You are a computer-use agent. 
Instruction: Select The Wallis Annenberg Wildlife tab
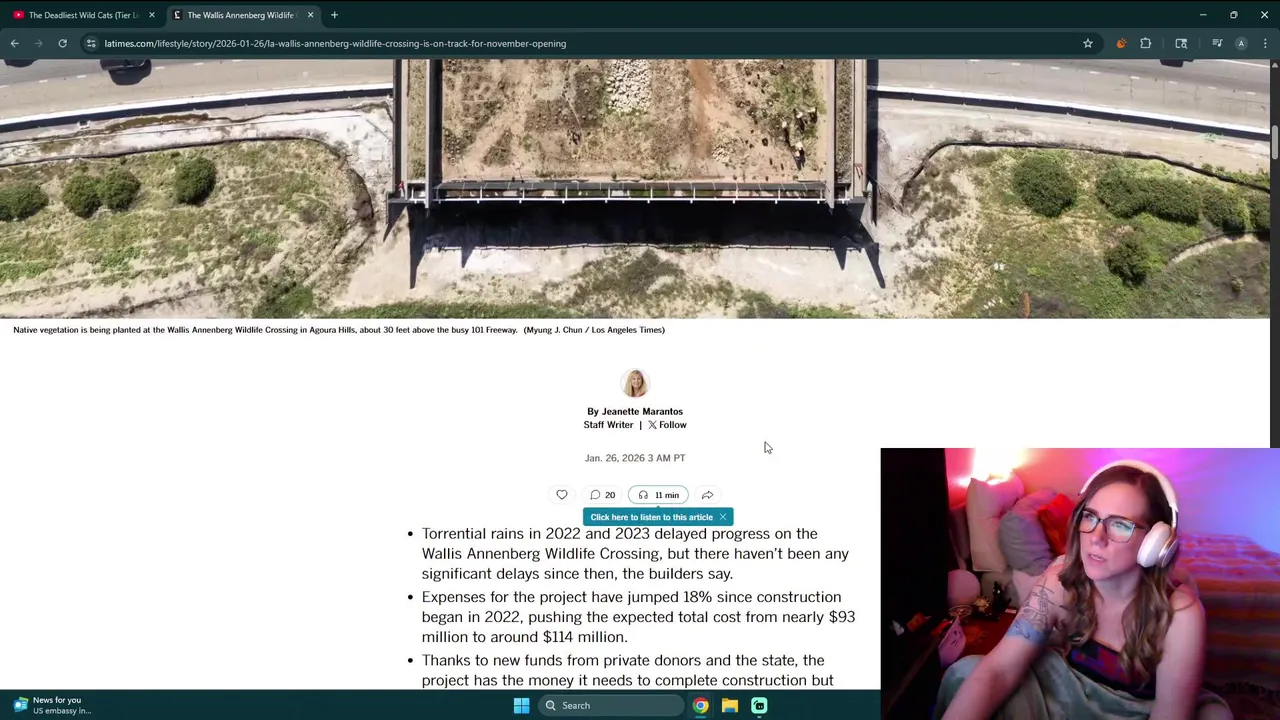[240, 15]
